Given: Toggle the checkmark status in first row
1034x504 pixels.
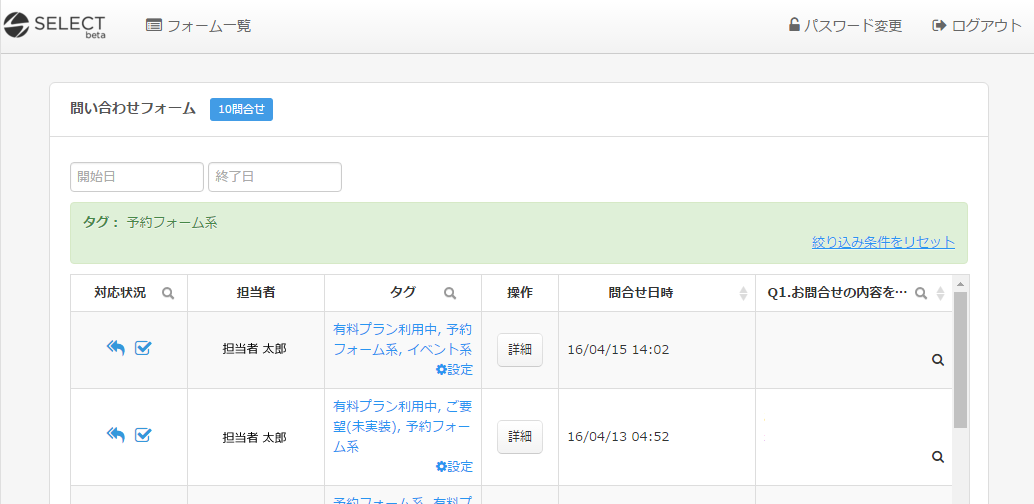Looking at the screenshot, I should click(143, 348).
